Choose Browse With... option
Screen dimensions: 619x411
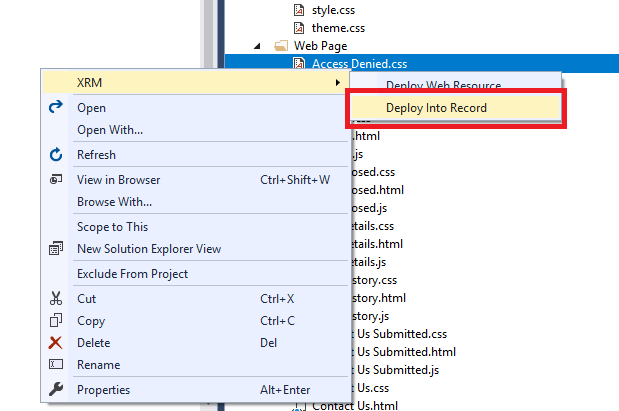tap(112, 202)
